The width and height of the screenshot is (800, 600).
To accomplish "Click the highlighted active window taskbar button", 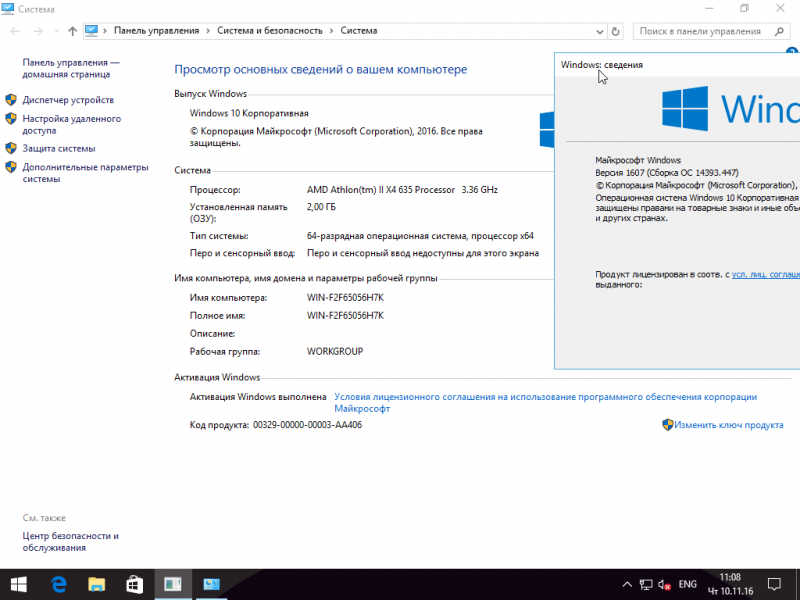I will click(173, 585).
